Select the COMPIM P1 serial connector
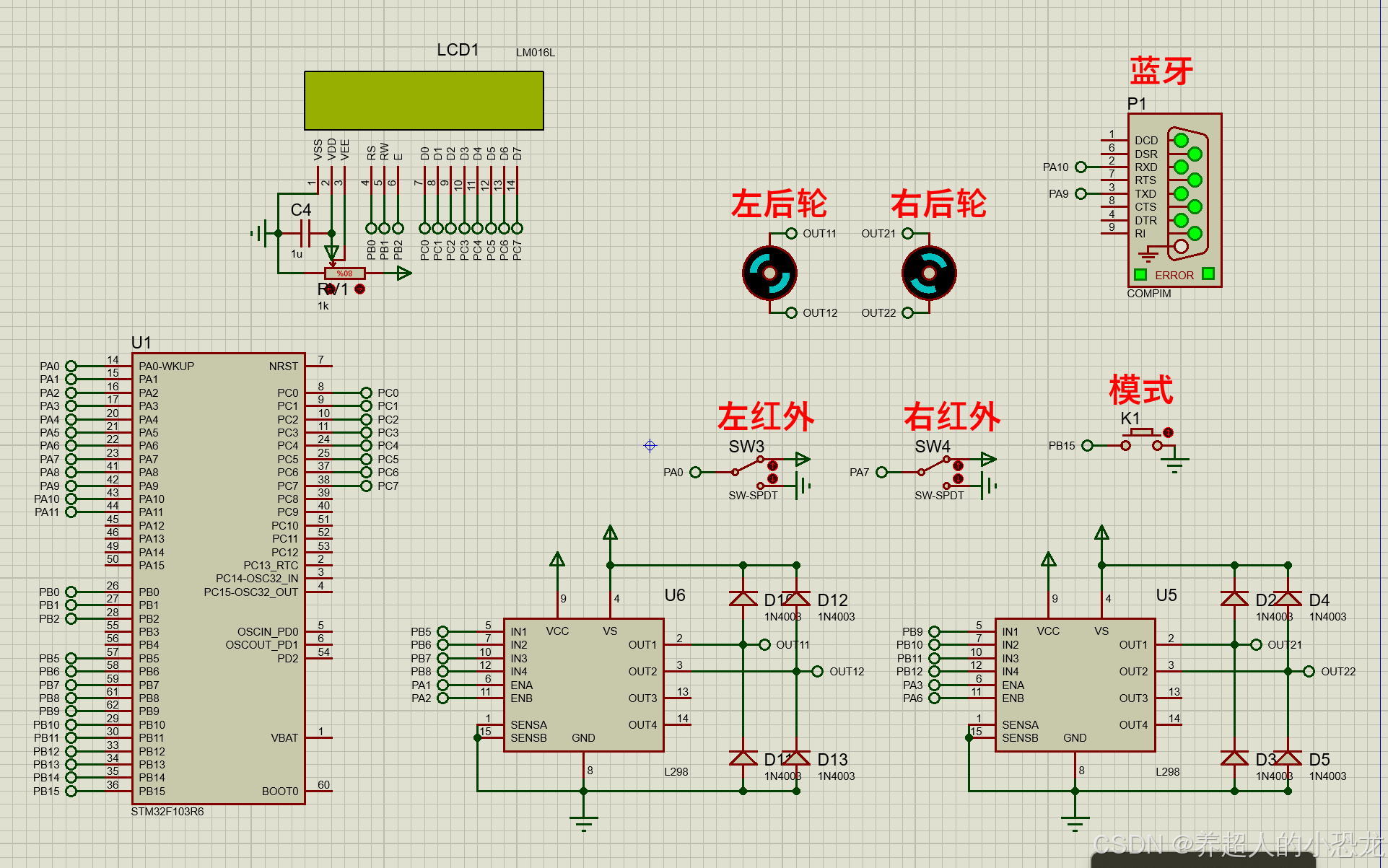The height and width of the screenshot is (868, 1388). click(1174, 199)
